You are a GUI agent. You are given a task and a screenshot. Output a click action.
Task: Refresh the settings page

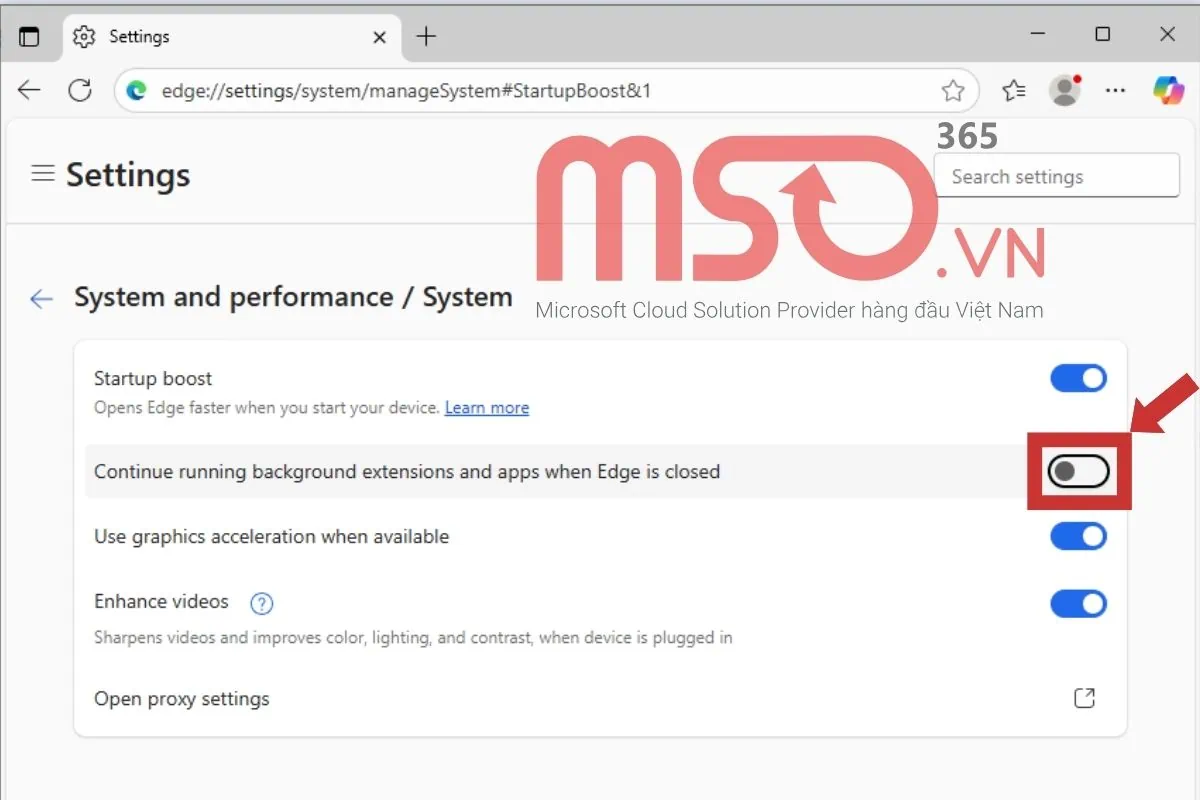point(80,90)
